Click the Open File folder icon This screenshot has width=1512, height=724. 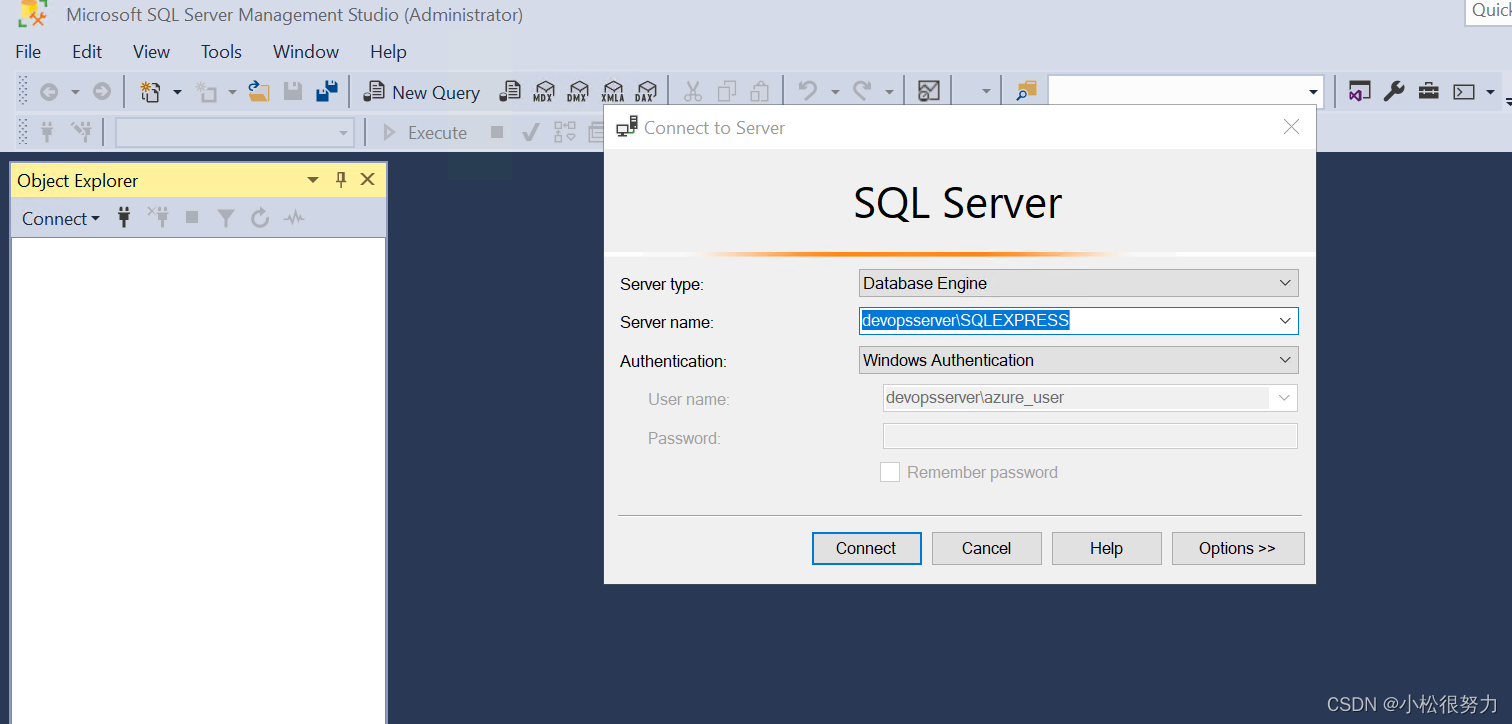pyautogui.click(x=259, y=92)
